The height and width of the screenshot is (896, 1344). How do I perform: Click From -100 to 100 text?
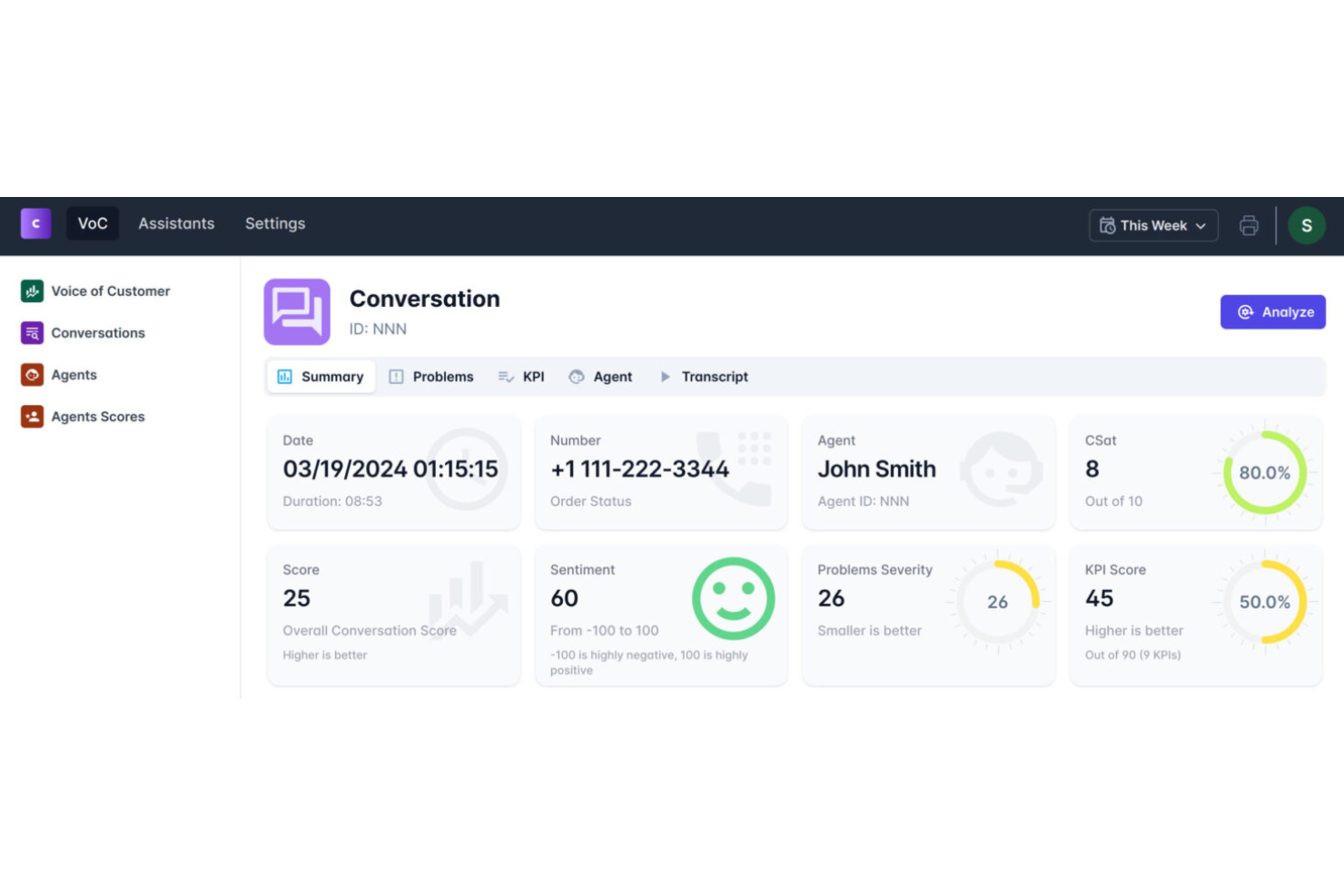click(x=604, y=630)
